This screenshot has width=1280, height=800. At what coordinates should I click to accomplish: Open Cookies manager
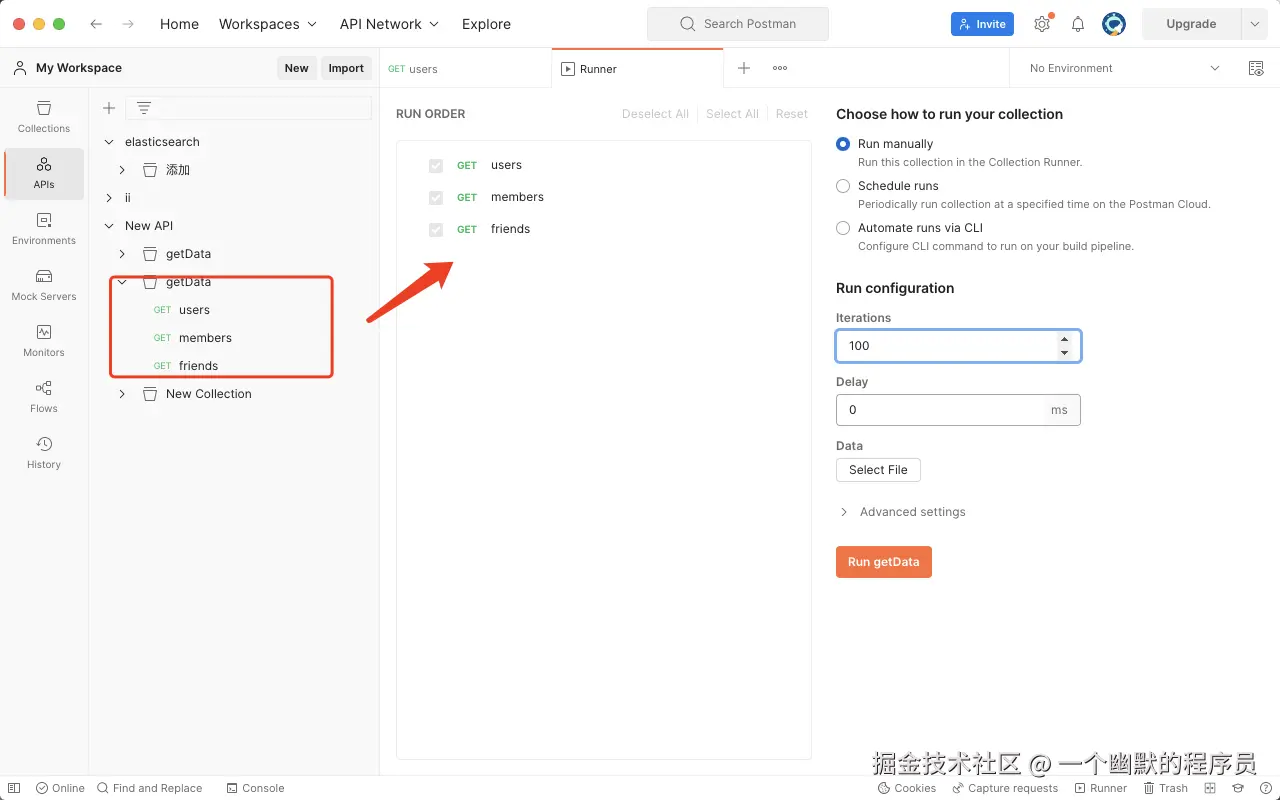(x=907, y=788)
